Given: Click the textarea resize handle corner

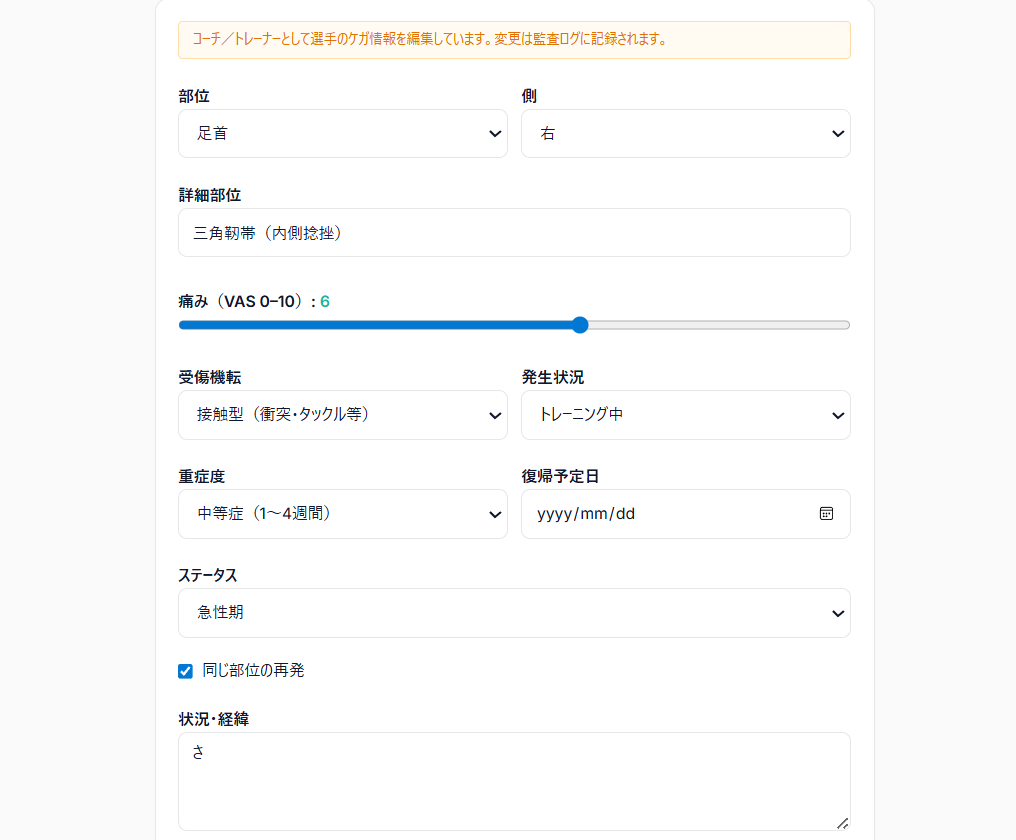Looking at the screenshot, I should click(x=842, y=823).
